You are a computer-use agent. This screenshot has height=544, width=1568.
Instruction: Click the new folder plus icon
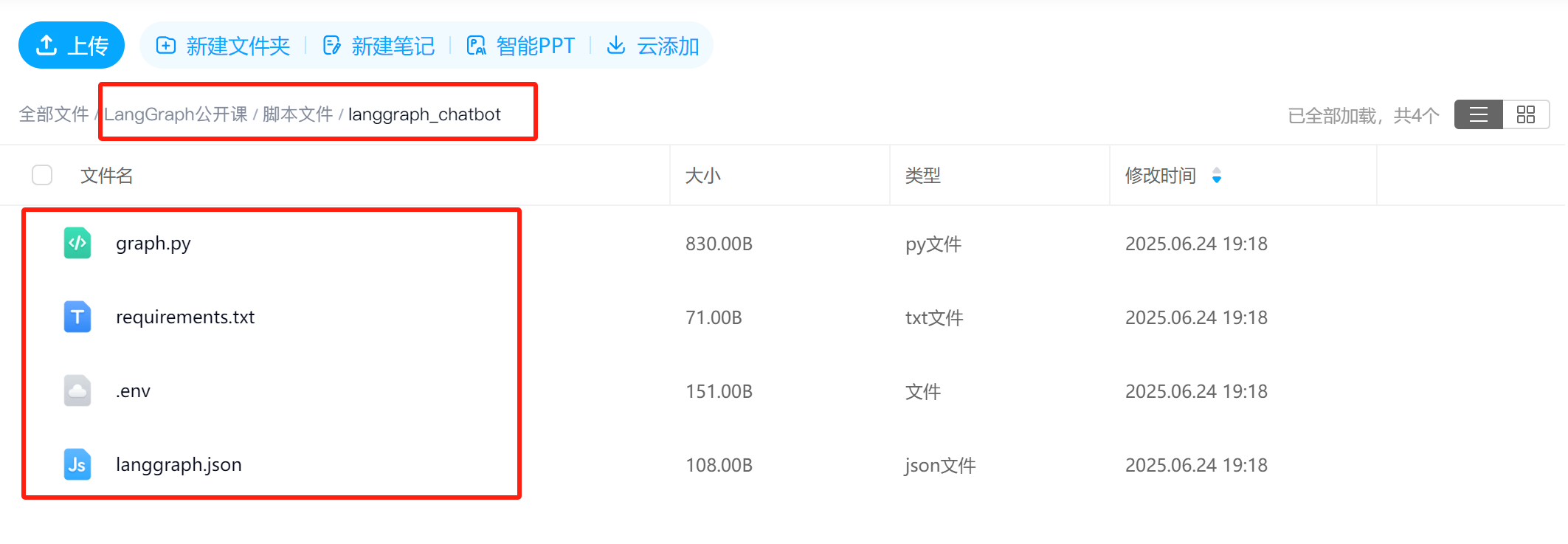tap(166, 46)
